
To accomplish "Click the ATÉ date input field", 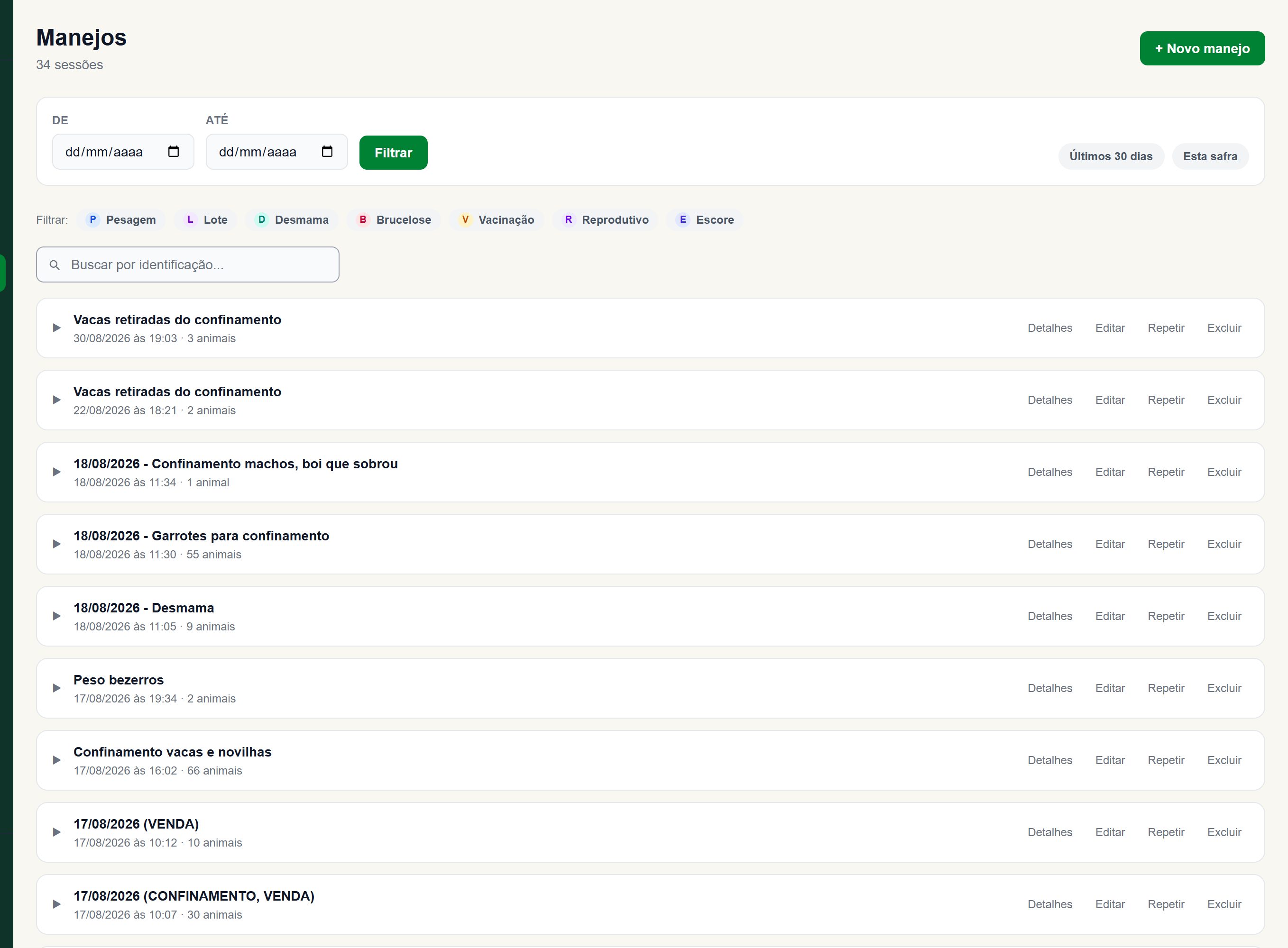I will coord(276,152).
